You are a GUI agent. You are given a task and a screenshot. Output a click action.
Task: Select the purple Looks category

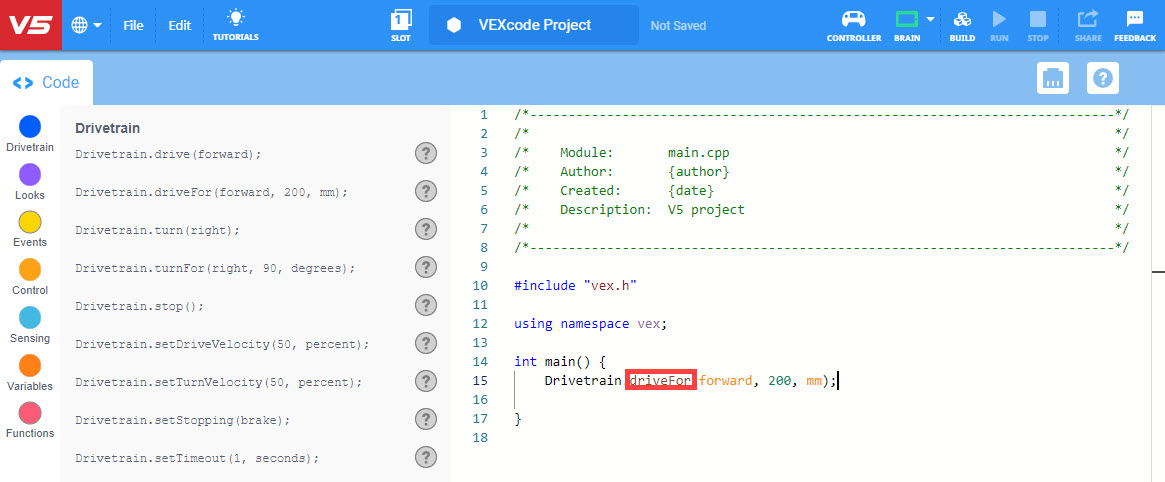click(30, 176)
